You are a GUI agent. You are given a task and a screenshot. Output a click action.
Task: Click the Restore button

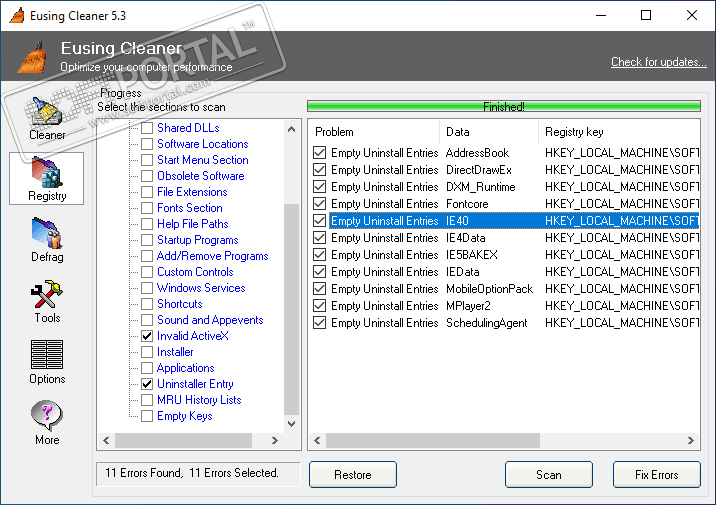[353, 475]
